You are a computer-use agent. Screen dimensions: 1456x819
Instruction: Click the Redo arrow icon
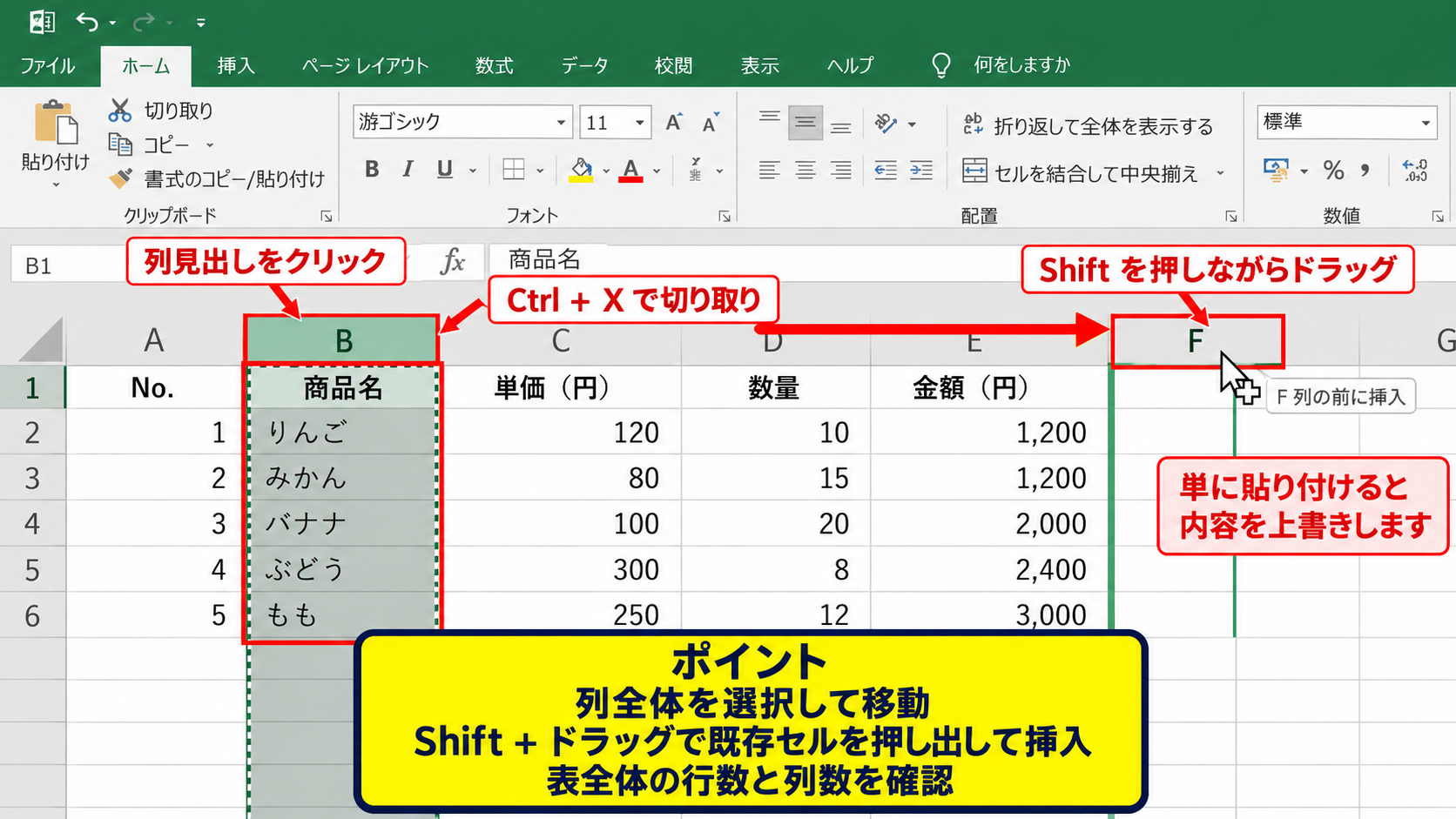[144, 22]
